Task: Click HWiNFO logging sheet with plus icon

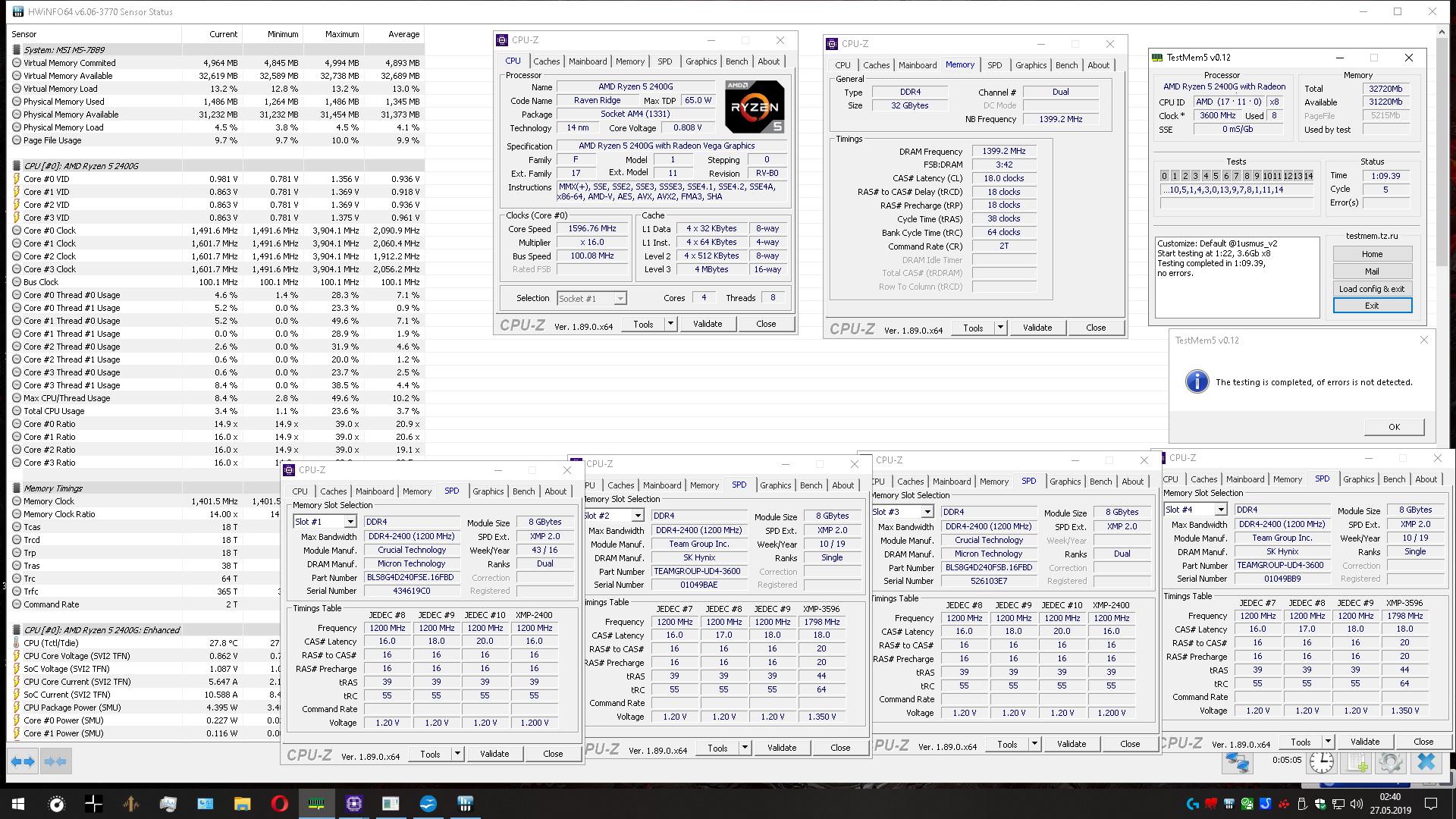Action: [1357, 761]
